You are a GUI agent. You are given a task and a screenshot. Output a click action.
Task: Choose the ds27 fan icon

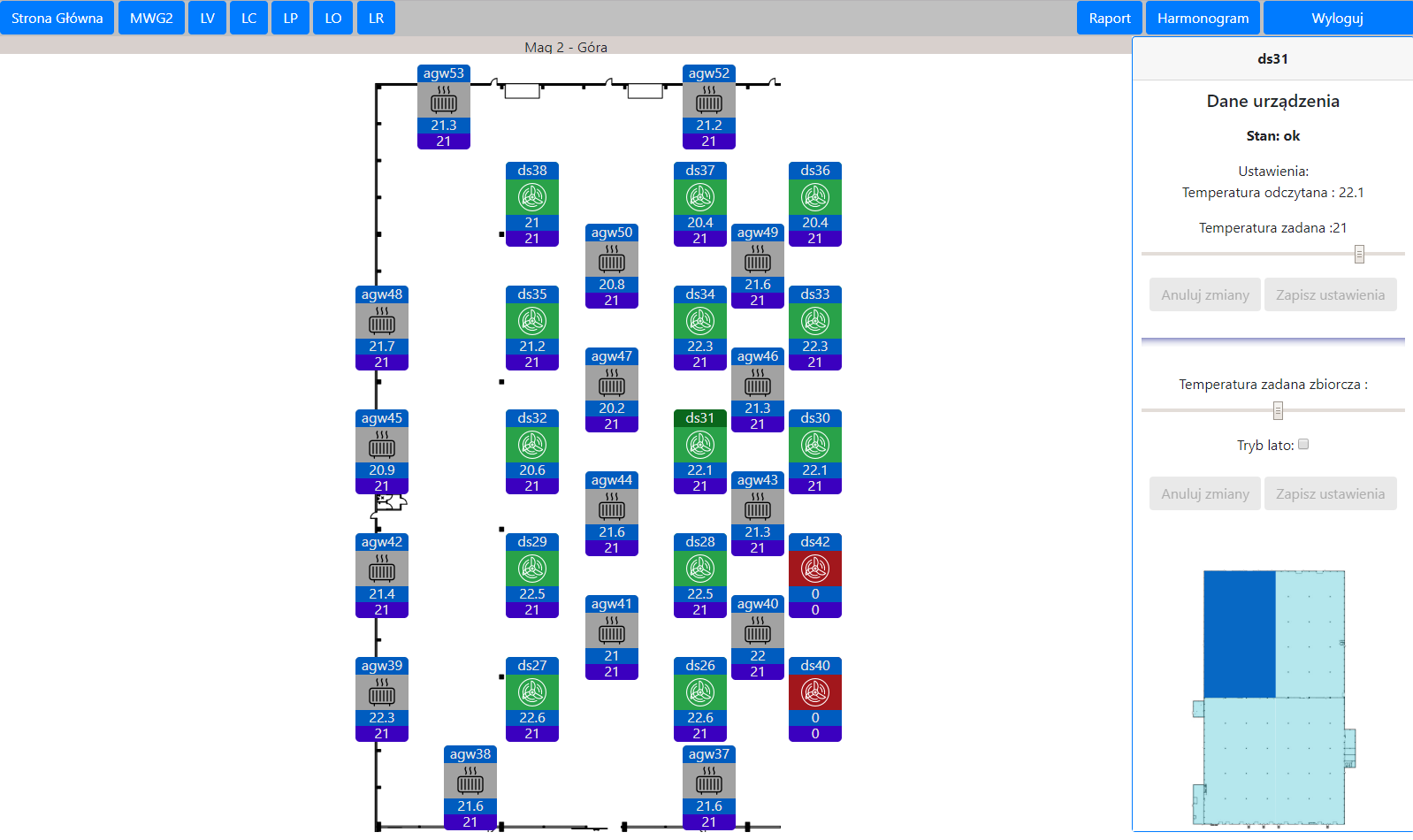531,692
